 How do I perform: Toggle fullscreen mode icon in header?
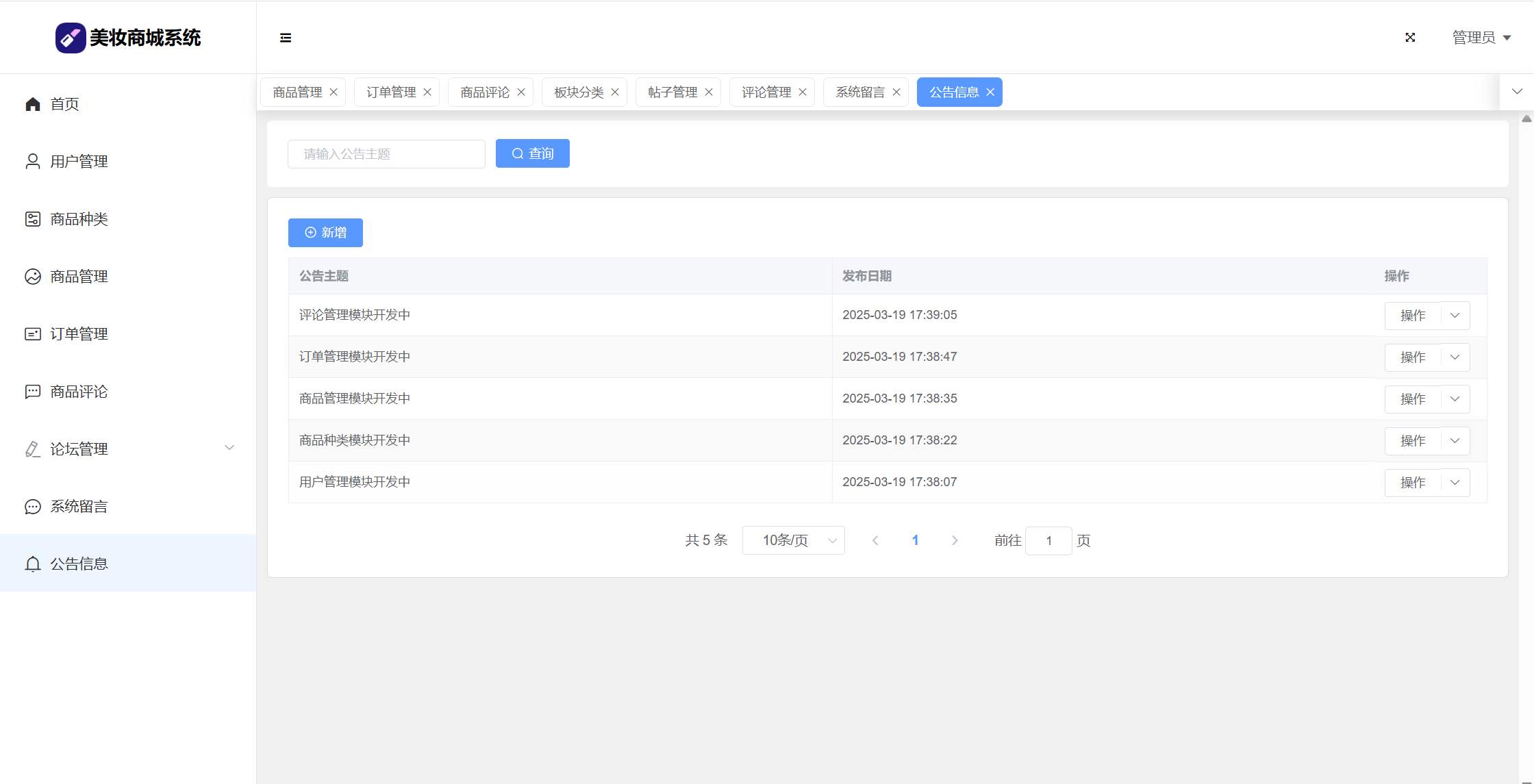[x=1410, y=38]
